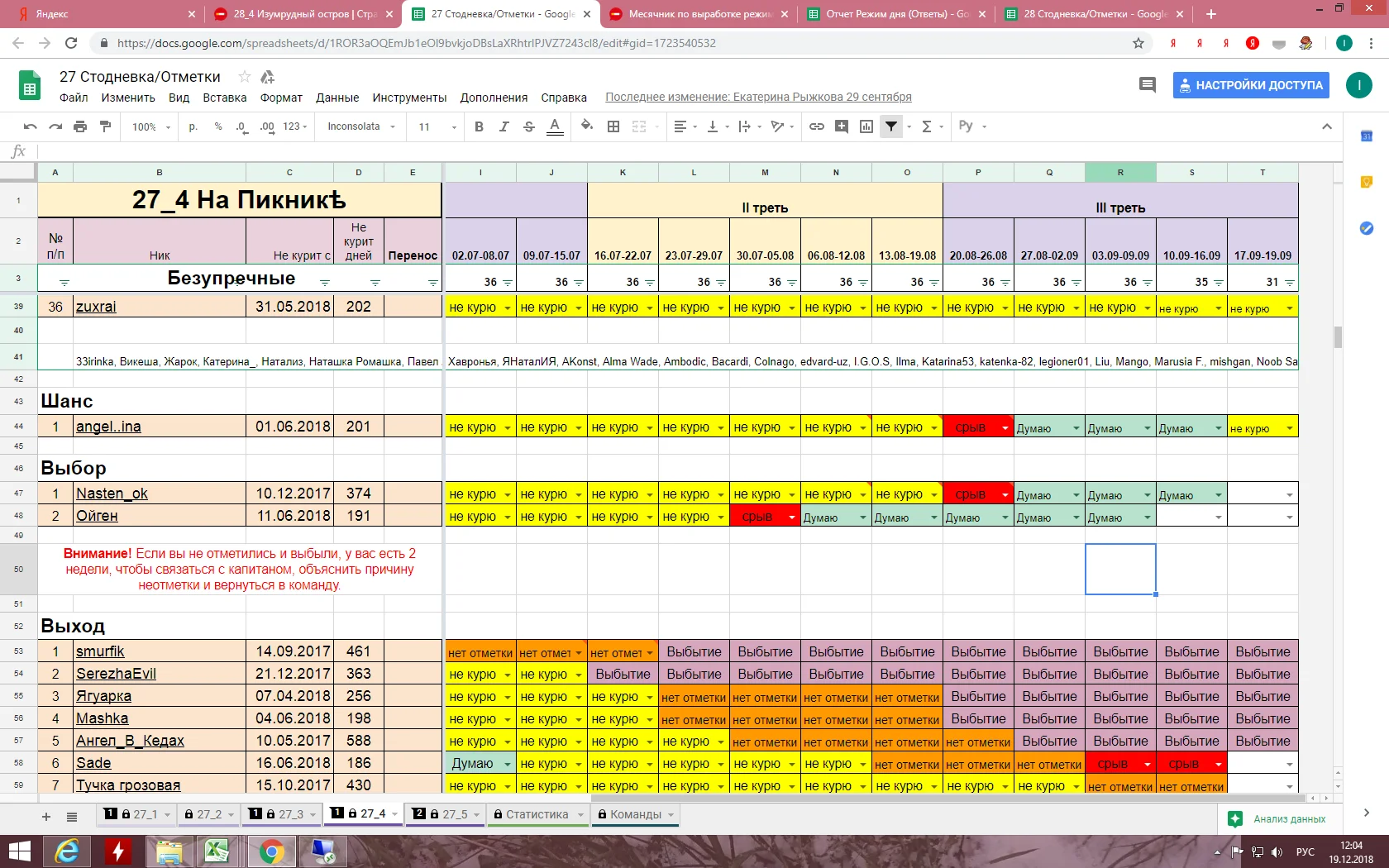The width and height of the screenshot is (1389, 868).
Task: Click the Insert chart icon
Action: 866,126
